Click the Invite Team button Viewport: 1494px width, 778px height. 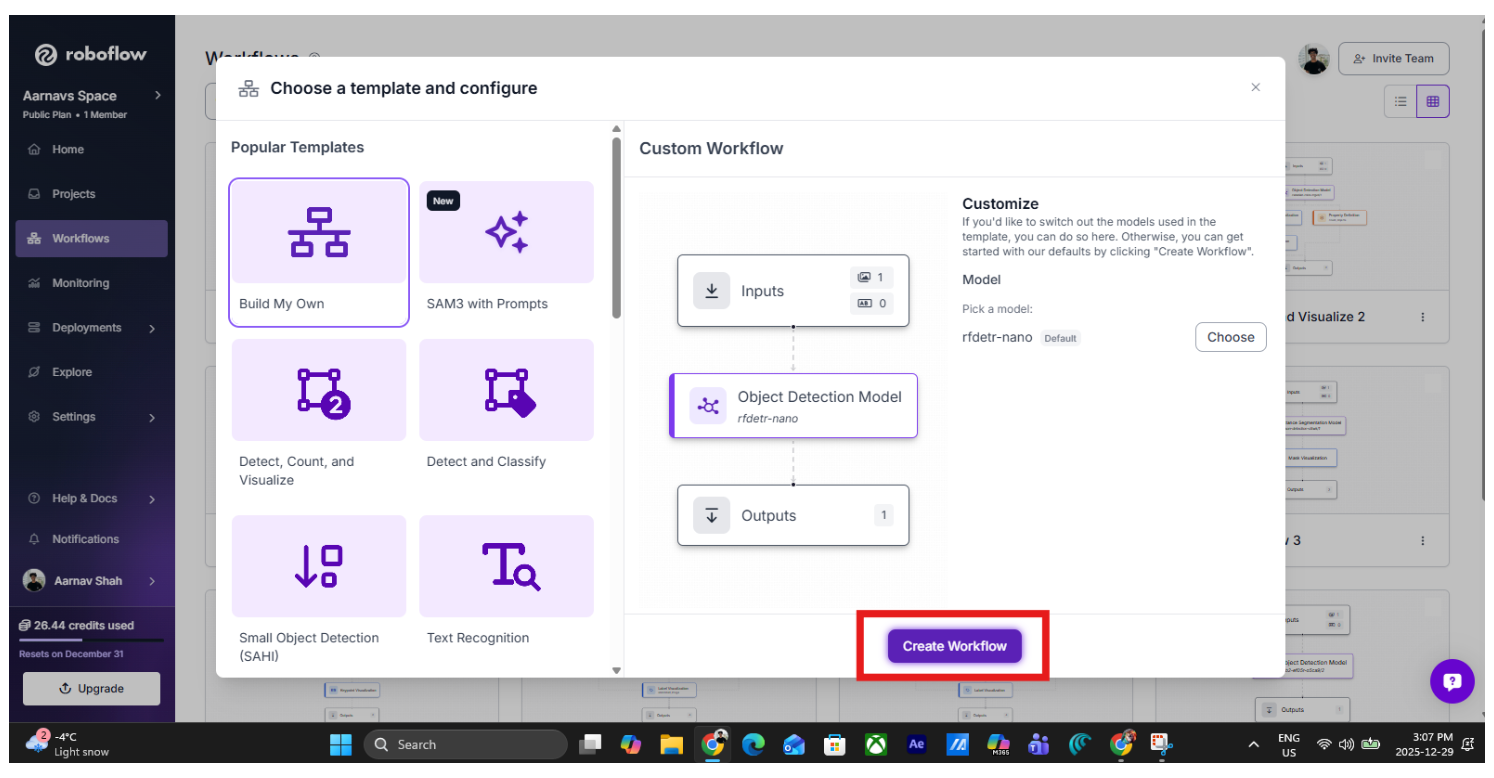[1394, 58]
